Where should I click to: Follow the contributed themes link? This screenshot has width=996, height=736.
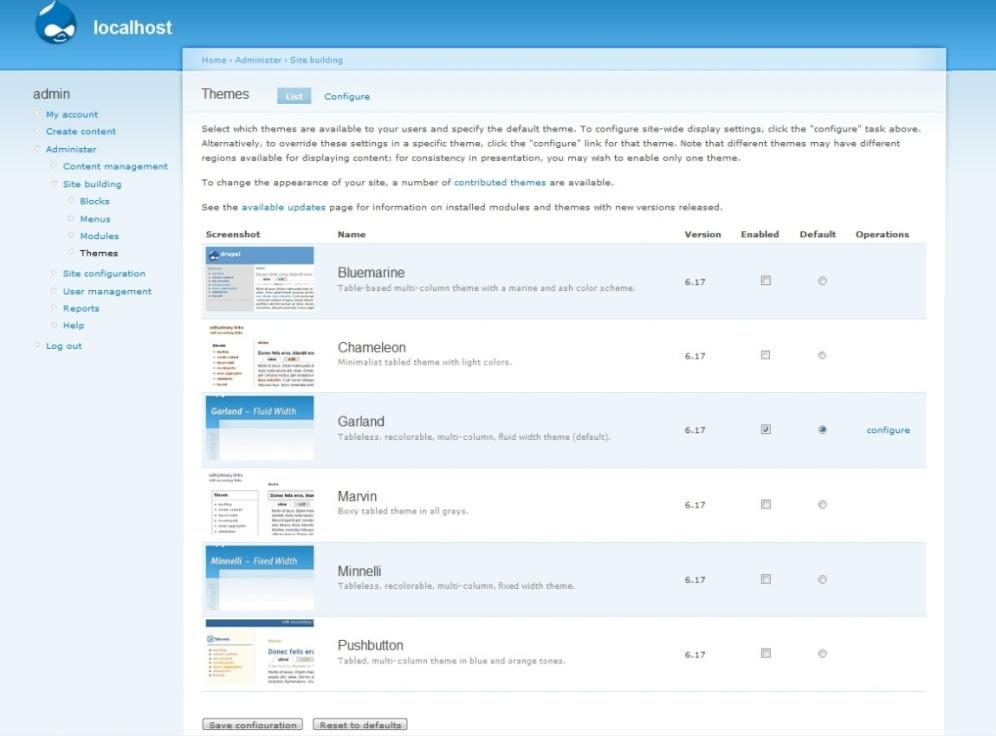(500, 182)
